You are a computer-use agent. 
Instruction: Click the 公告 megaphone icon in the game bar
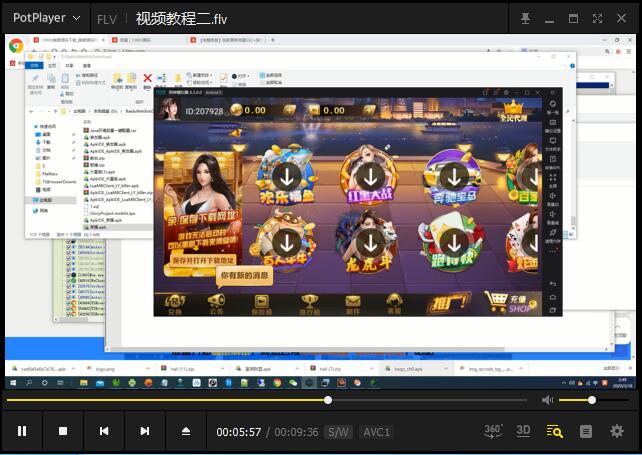(216, 305)
